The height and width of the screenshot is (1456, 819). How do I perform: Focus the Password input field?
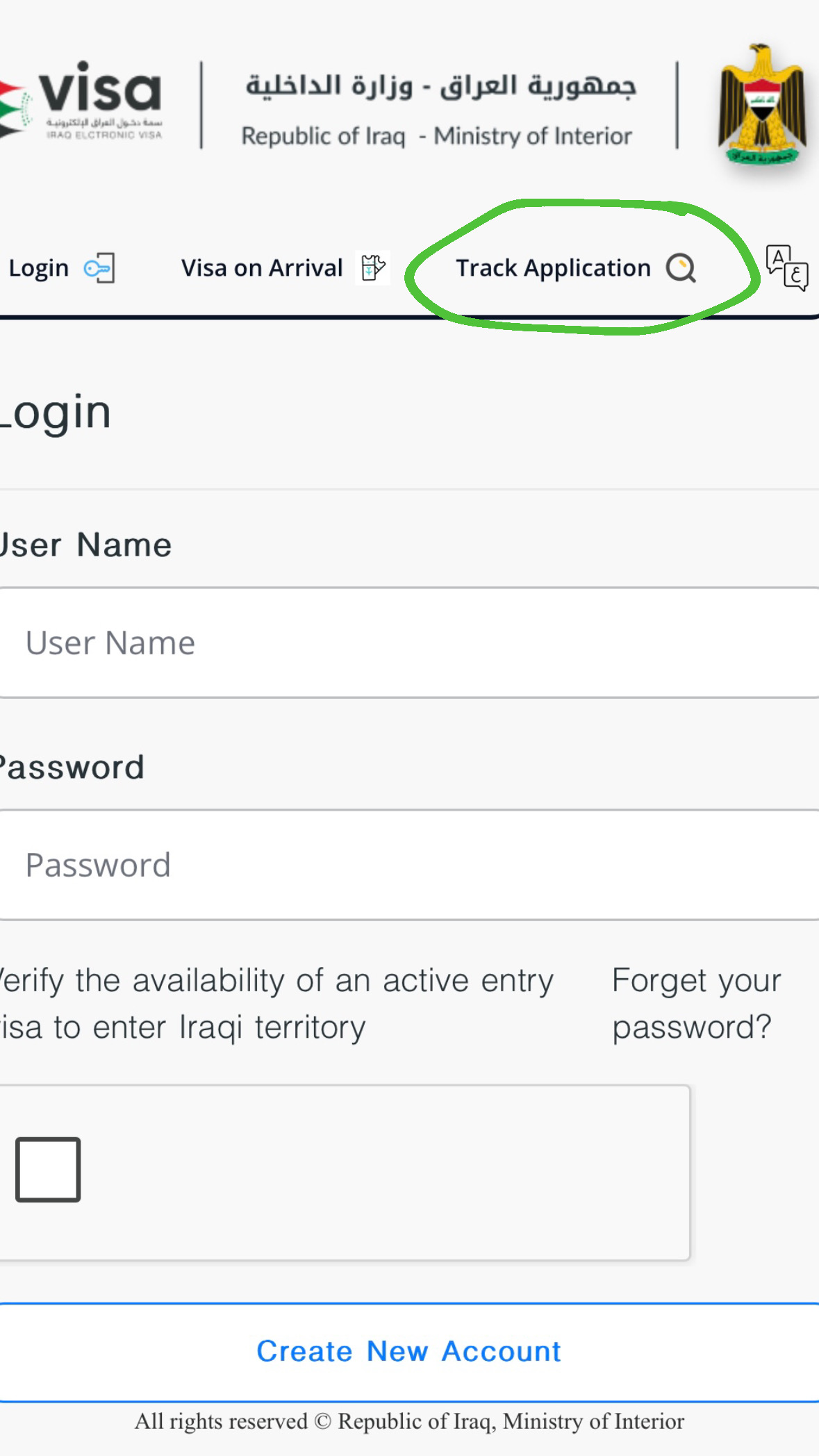tap(410, 865)
